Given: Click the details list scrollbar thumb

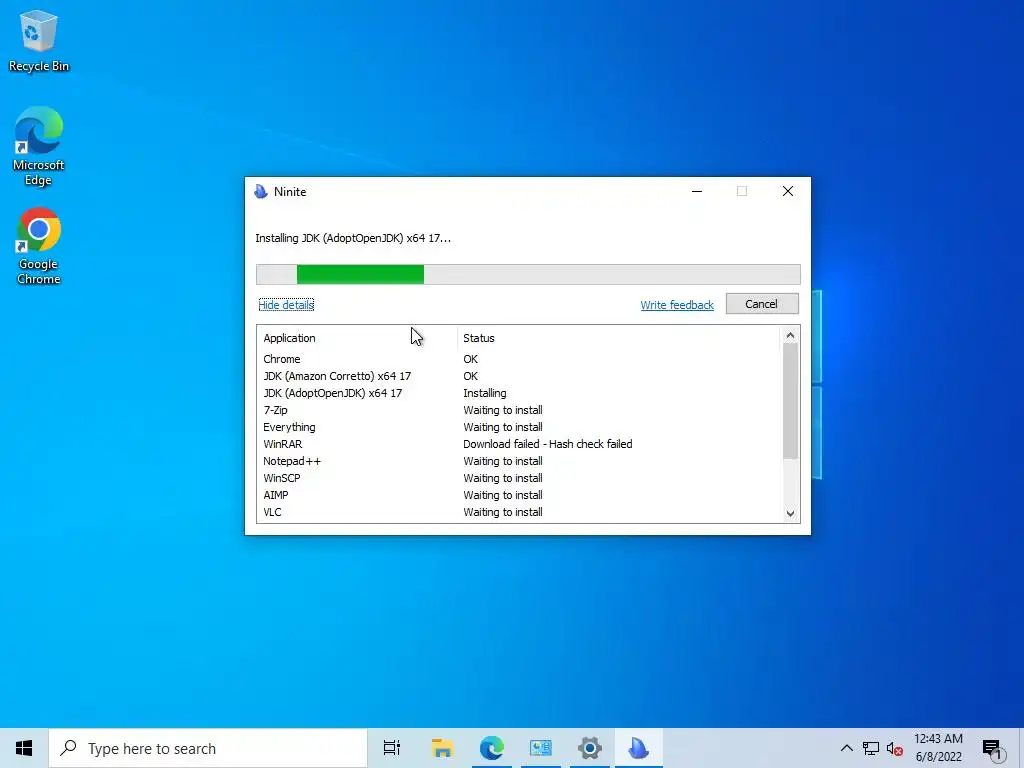Looking at the screenshot, I should [790, 401].
